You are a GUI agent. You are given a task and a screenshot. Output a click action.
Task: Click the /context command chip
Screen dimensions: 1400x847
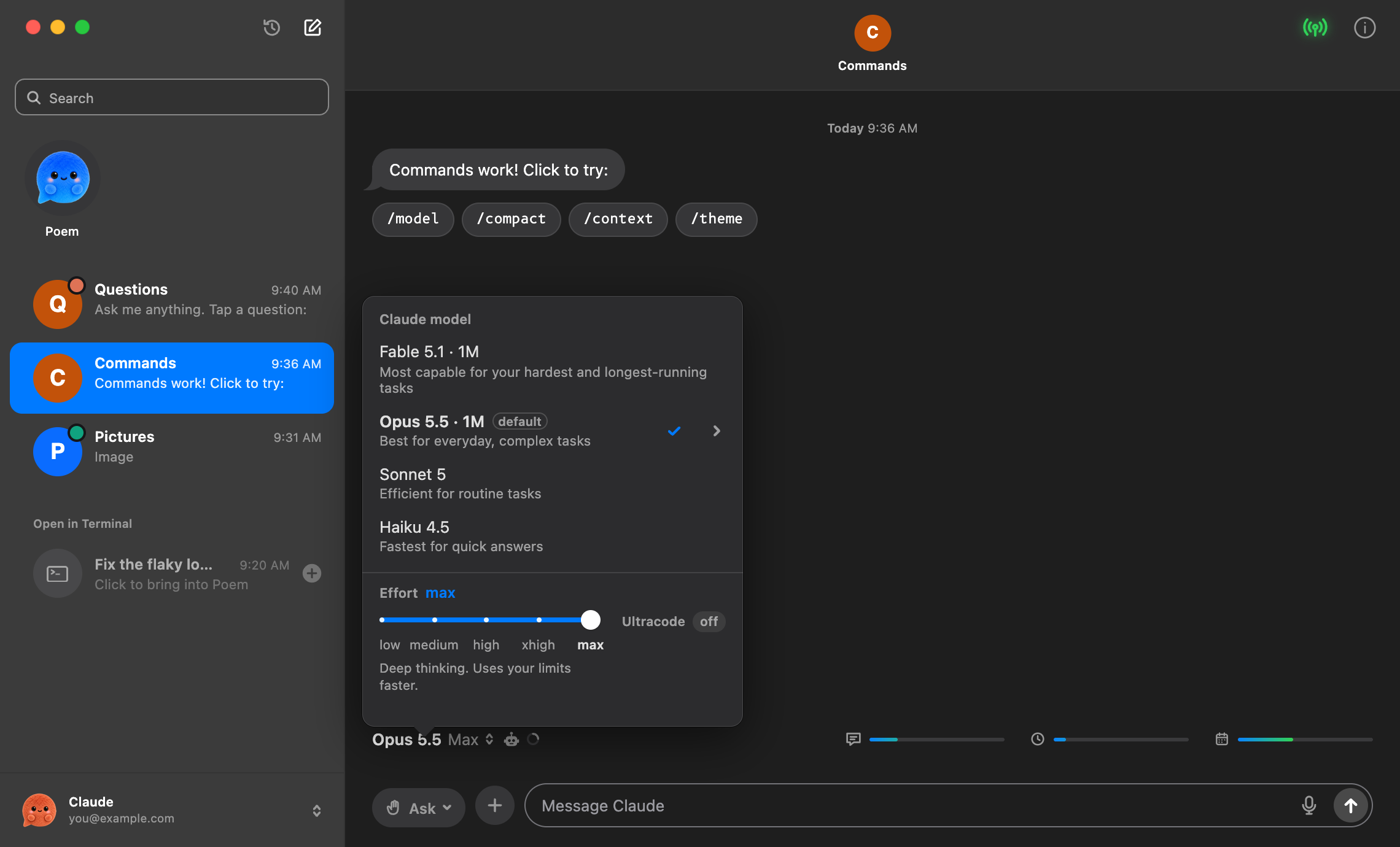tap(618, 219)
